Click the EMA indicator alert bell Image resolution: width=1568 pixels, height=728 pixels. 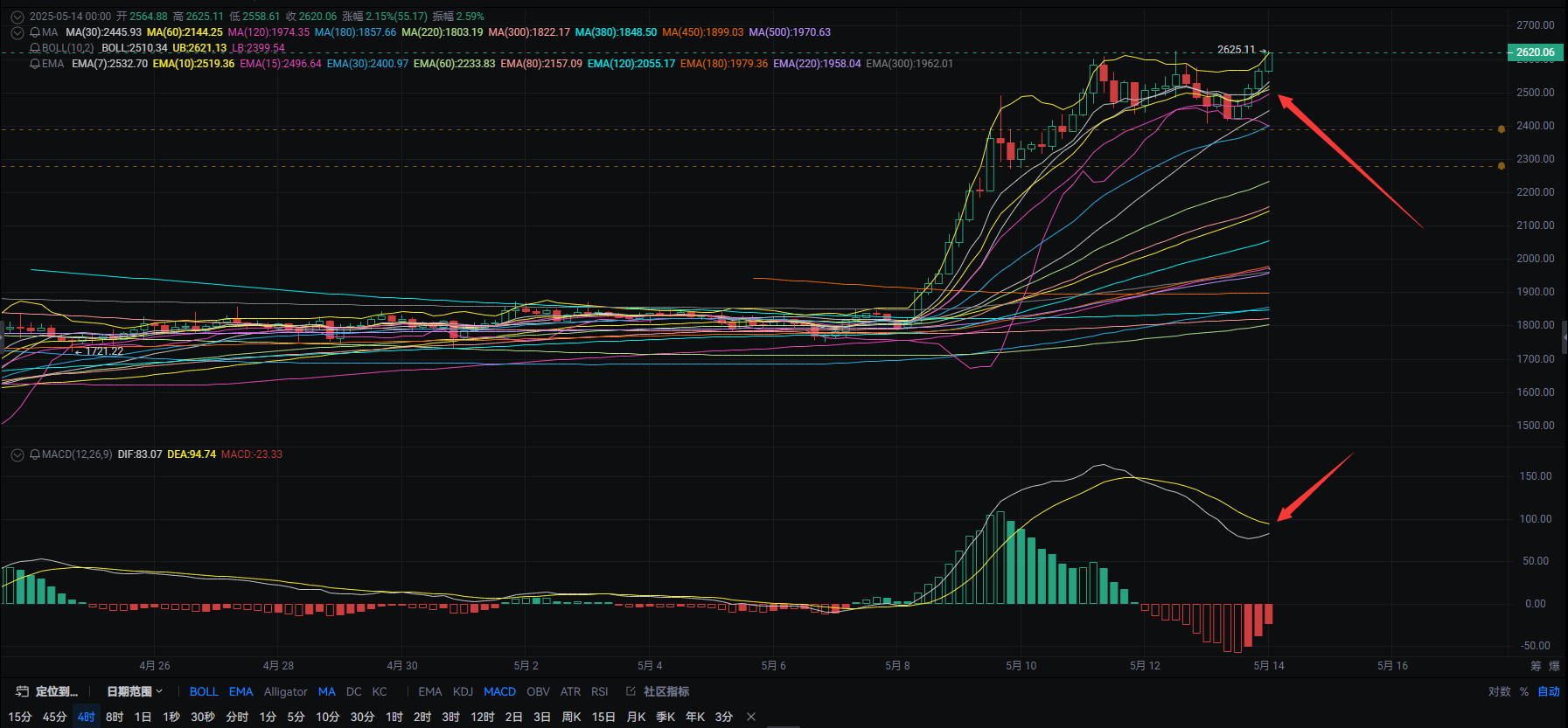coord(35,64)
